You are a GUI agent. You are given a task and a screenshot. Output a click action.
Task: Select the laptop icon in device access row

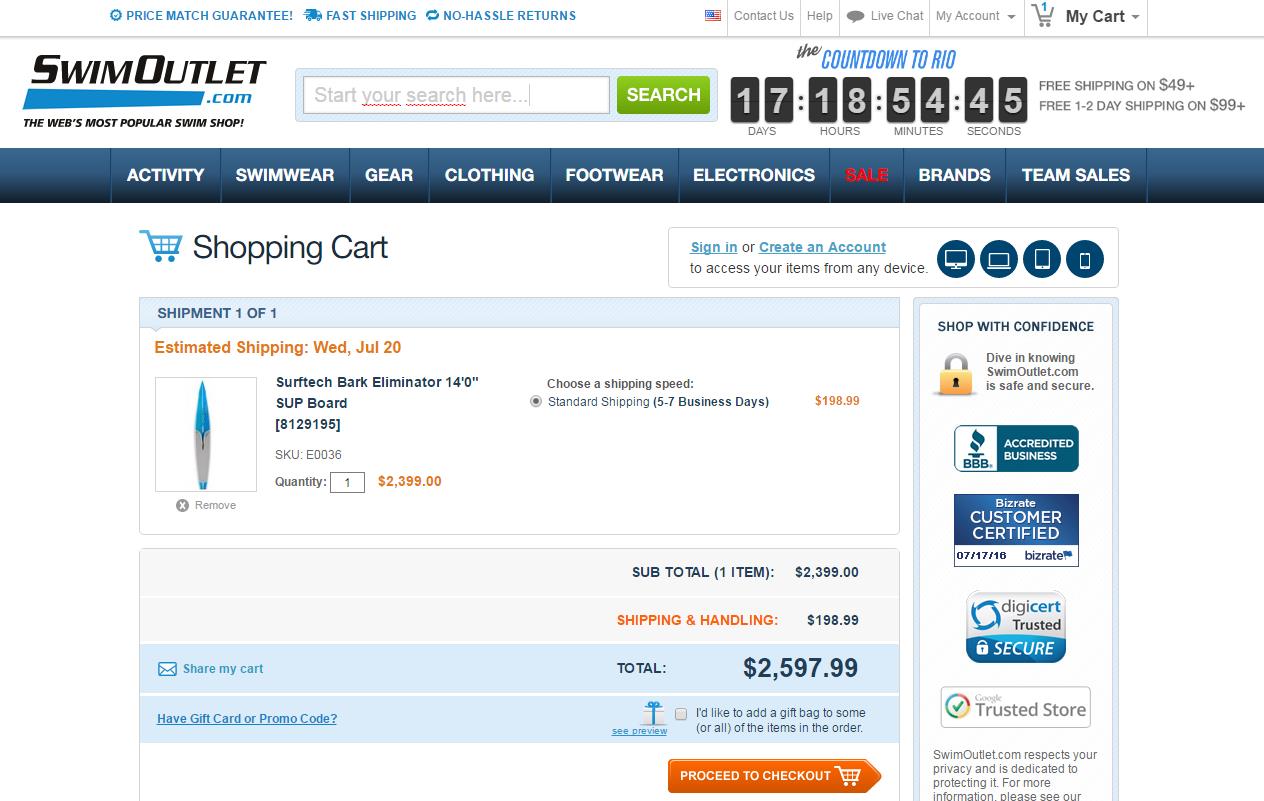click(998, 258)
